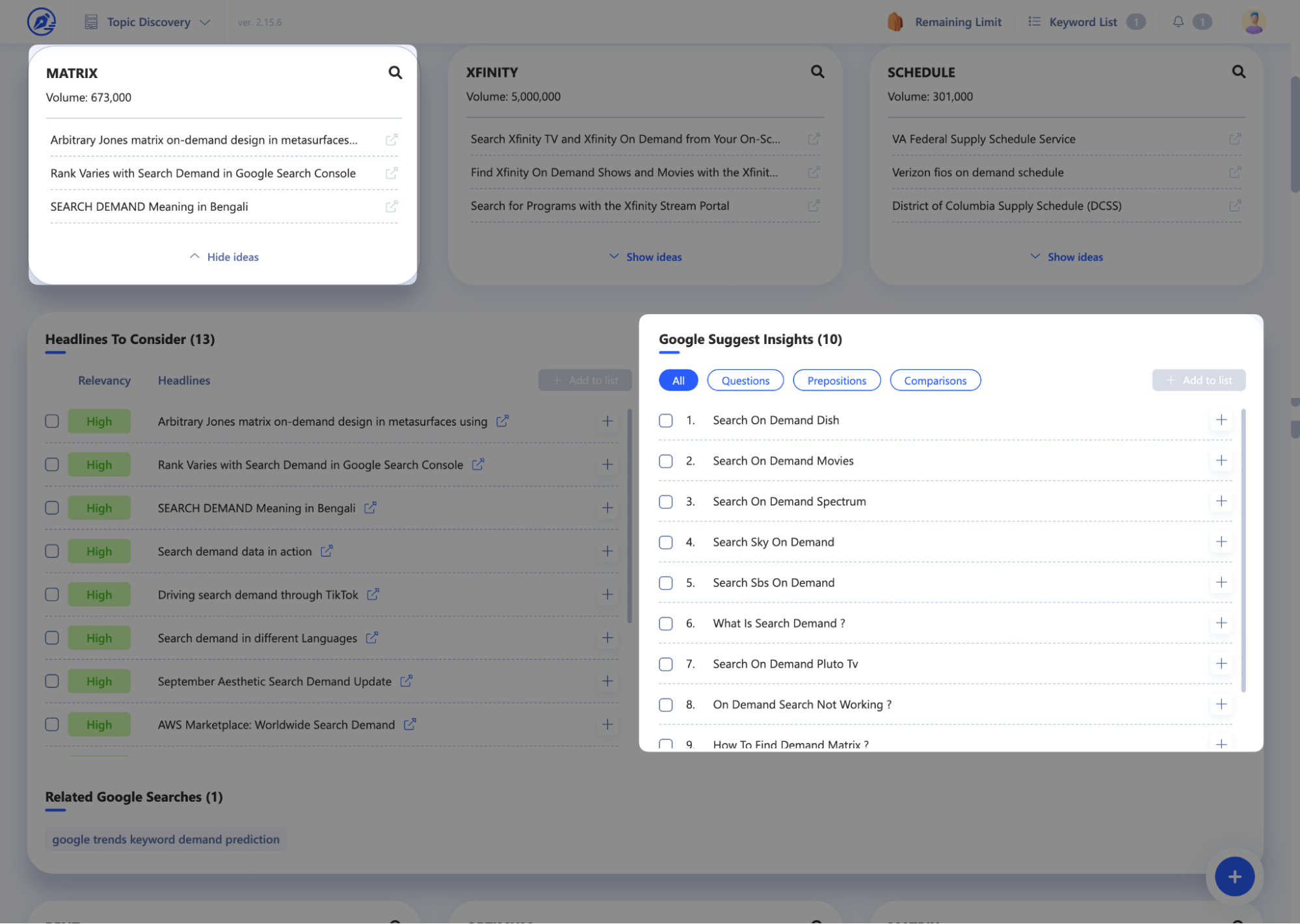This screenshot has width=1300, height=924.
Task: Check SEARCH DEMAND Meaning in Bengali headline checkbox
Action: (x=52, y=508)
